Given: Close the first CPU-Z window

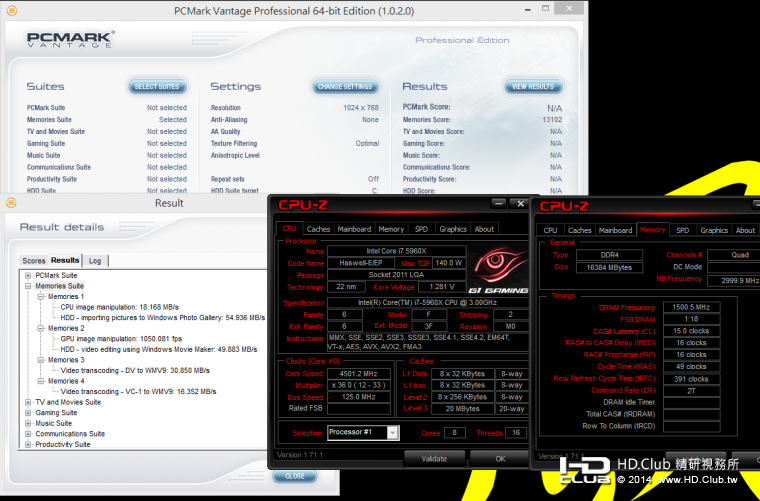Looking at the screenshot, I should pos(520,204).
